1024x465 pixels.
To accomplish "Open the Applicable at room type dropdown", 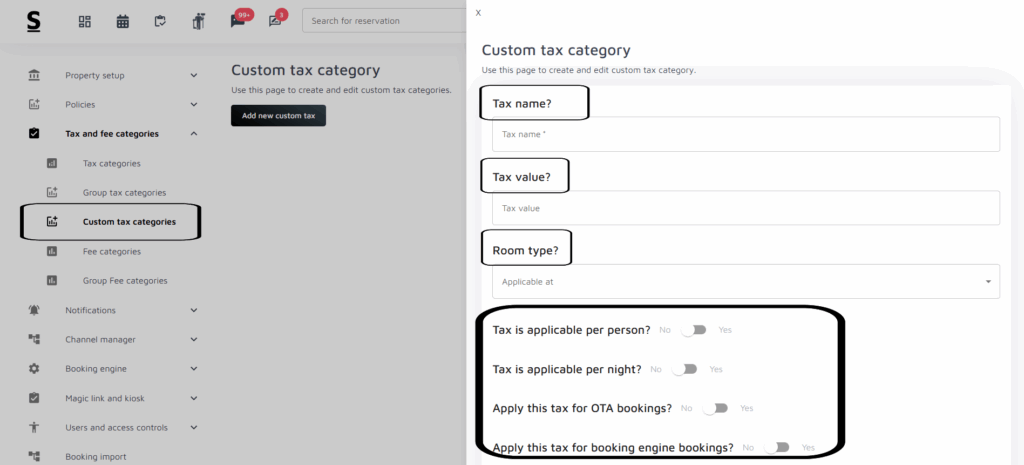I will click(745, 282).
